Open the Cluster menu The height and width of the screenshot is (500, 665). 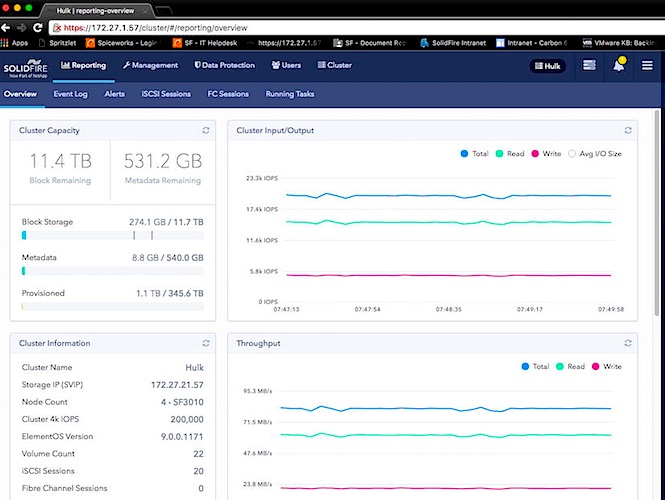click(335, 65)
